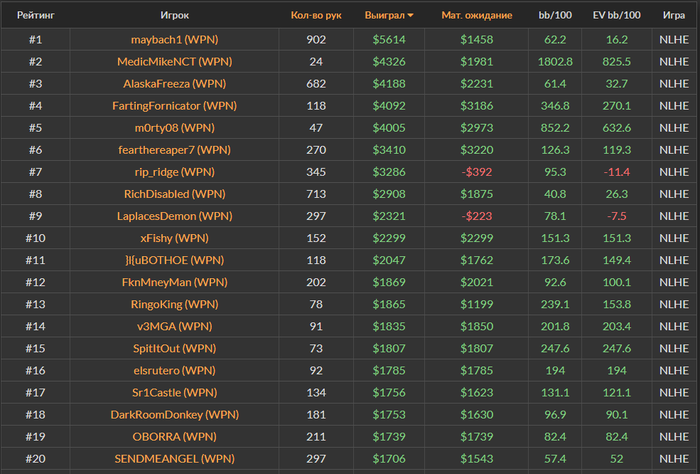The height and width of the screenshot is (474, 700).
Task: Select the -7.5 EV bb/100 value
Action: (617, 216)
